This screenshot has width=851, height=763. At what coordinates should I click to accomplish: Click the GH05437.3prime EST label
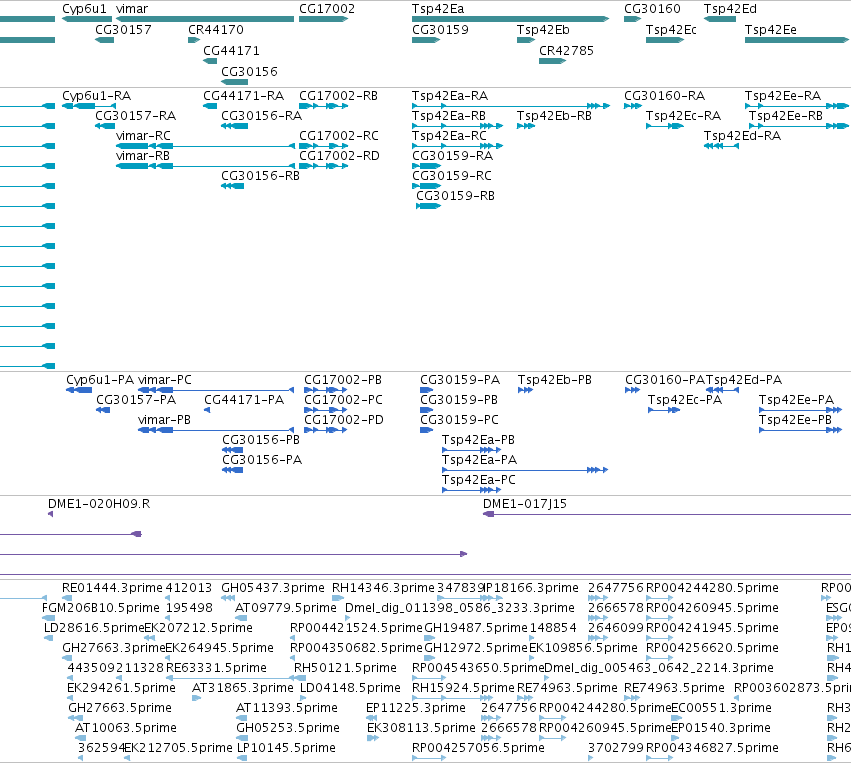coord(273,588)
